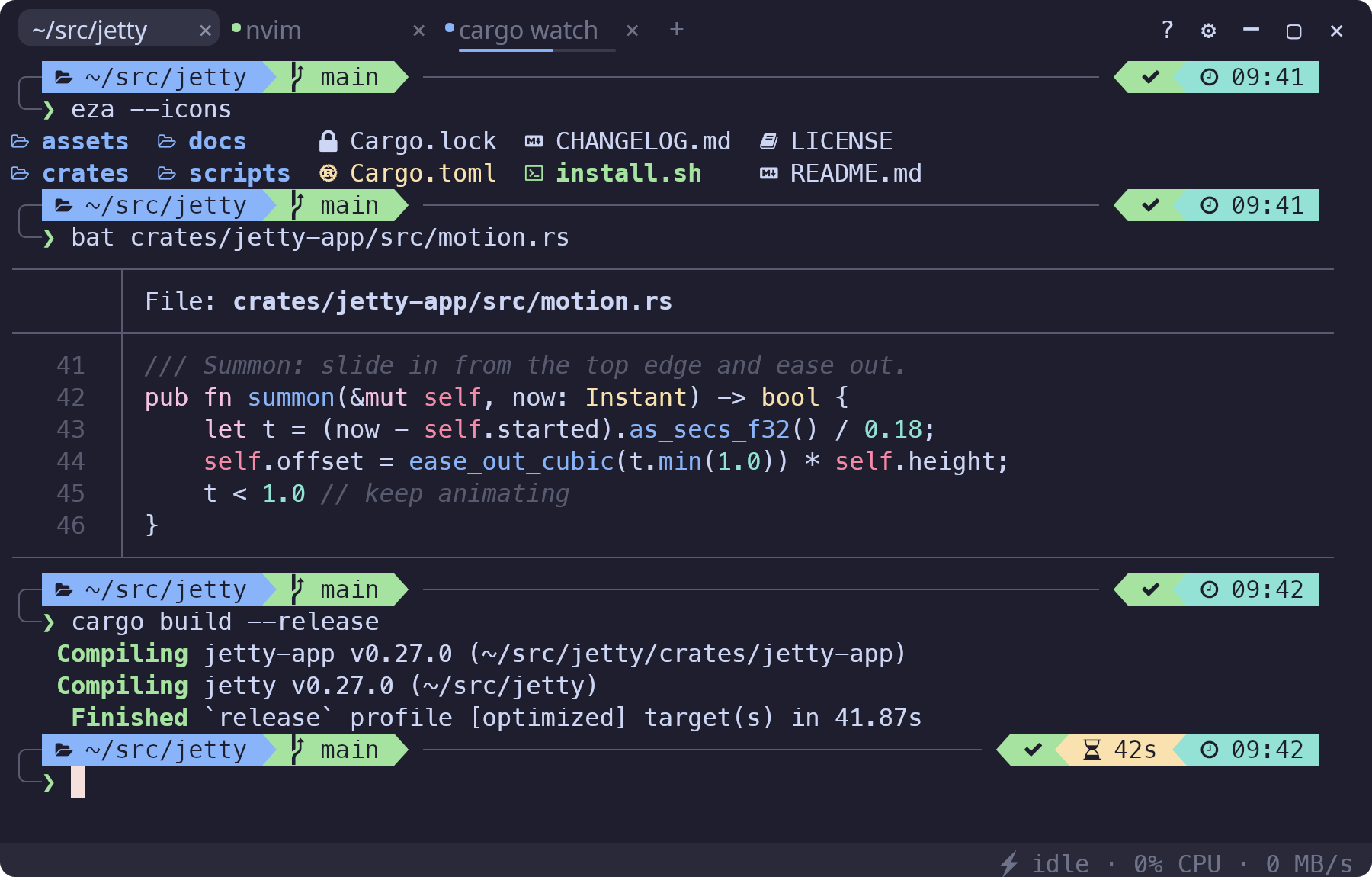This screenshot has width=1372, height=877.
Task: Click the docs folder icon
Action: point(167,141)
